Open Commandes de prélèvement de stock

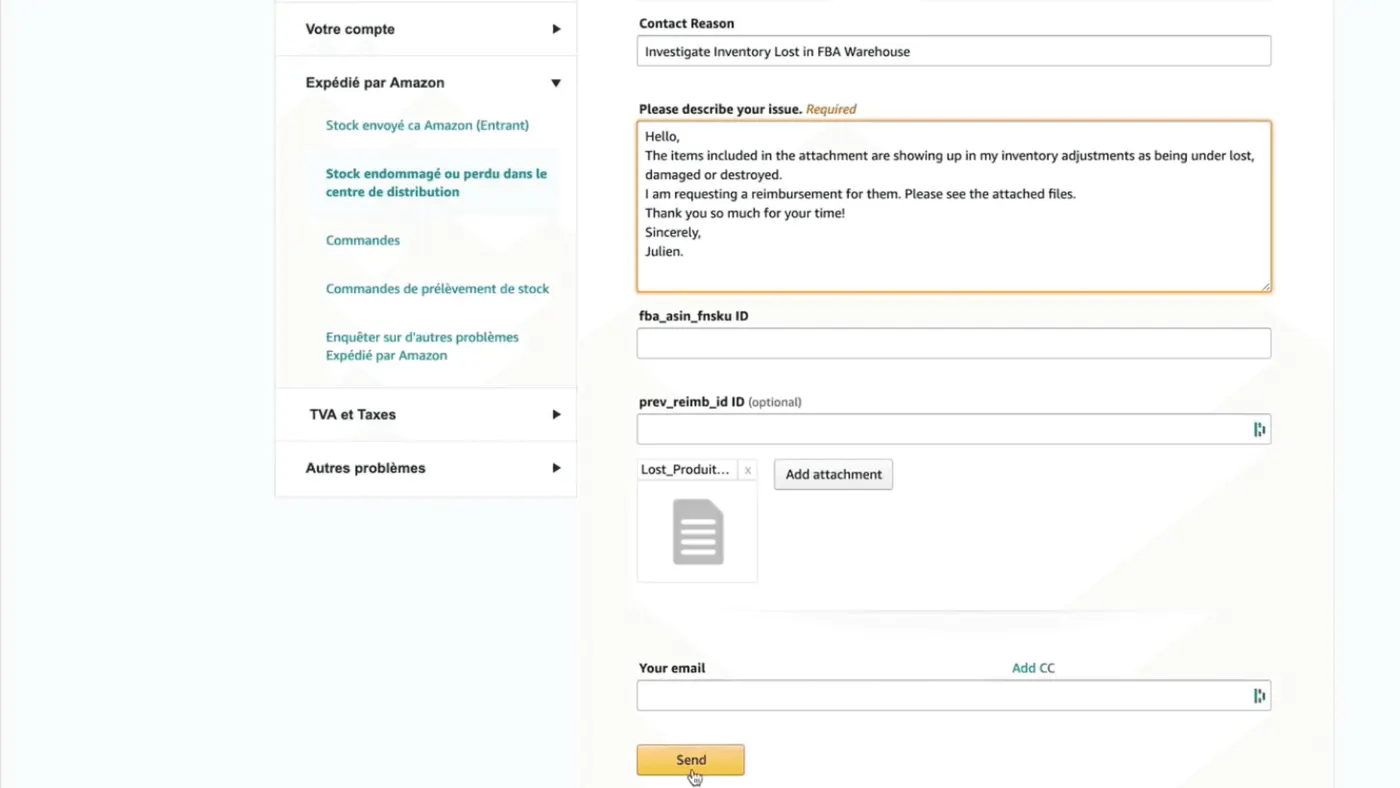tap(437, 289)
